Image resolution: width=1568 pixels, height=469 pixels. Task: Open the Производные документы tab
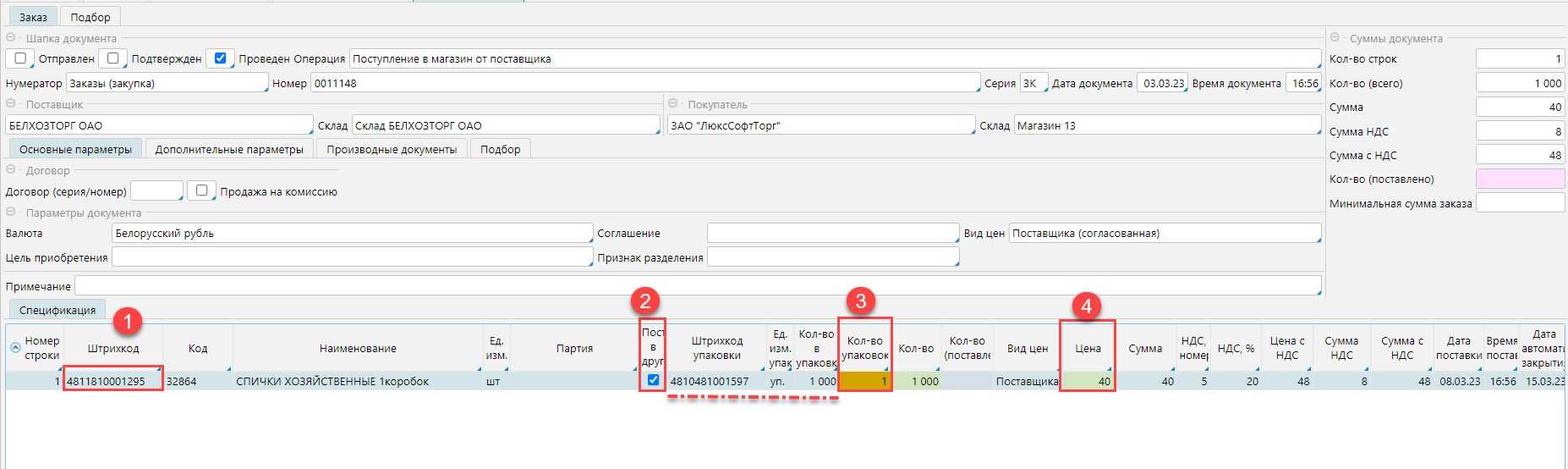coord(392,149)
